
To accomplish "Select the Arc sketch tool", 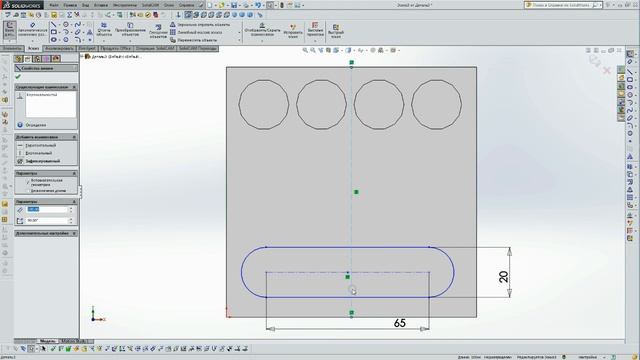I will (66, 32).
